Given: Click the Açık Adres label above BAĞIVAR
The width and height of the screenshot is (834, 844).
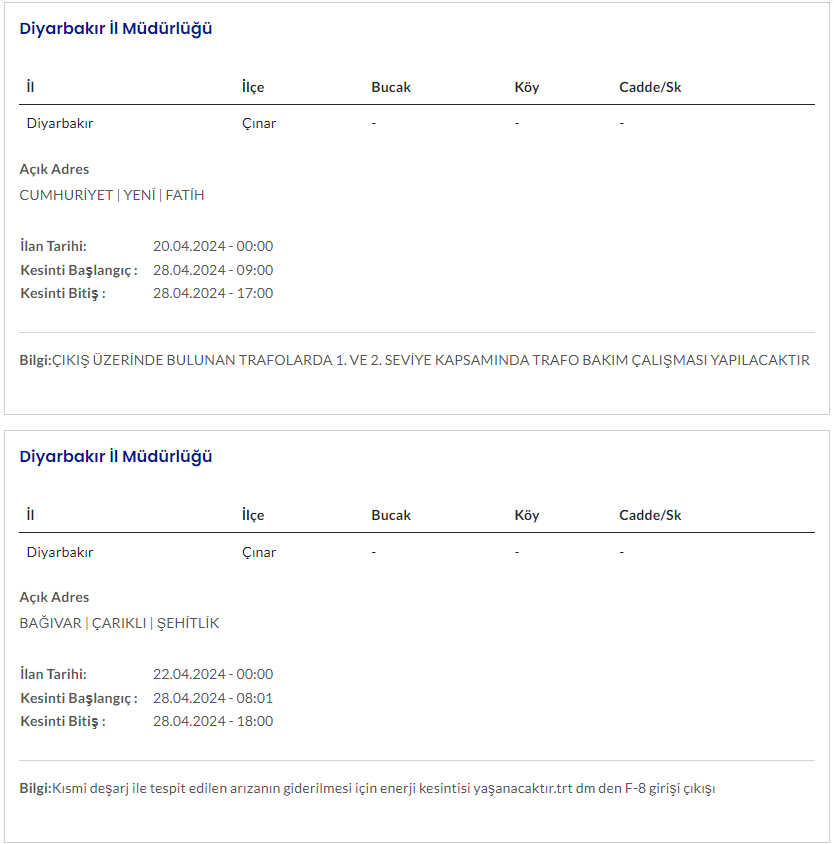Looking at the screenshot, I should pos(54,597).
